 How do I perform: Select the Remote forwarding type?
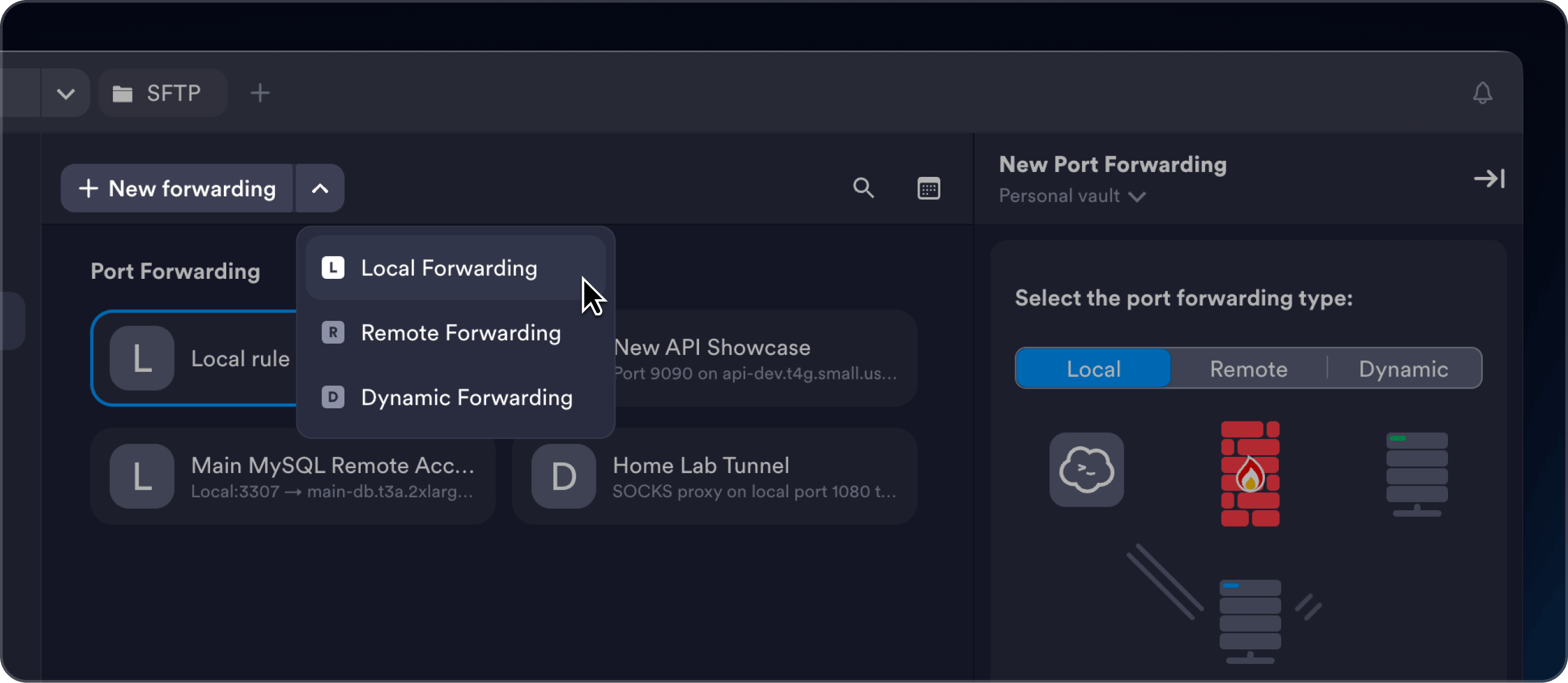1248,369
